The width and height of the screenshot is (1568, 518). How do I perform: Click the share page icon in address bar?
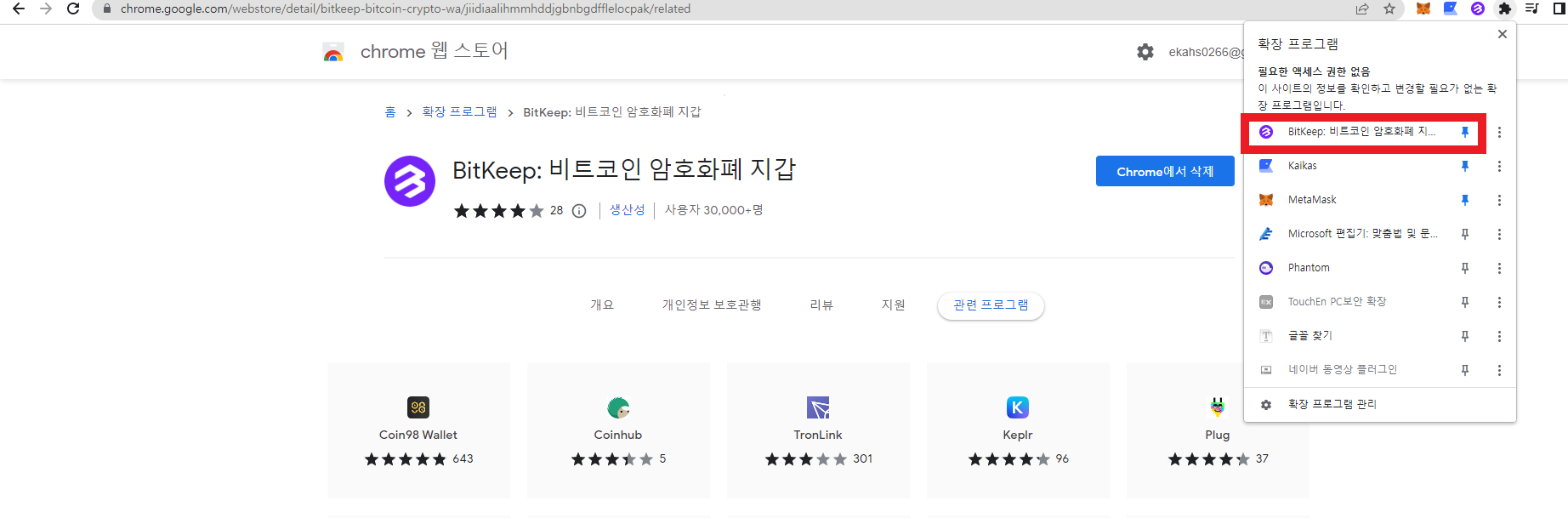1362,9
